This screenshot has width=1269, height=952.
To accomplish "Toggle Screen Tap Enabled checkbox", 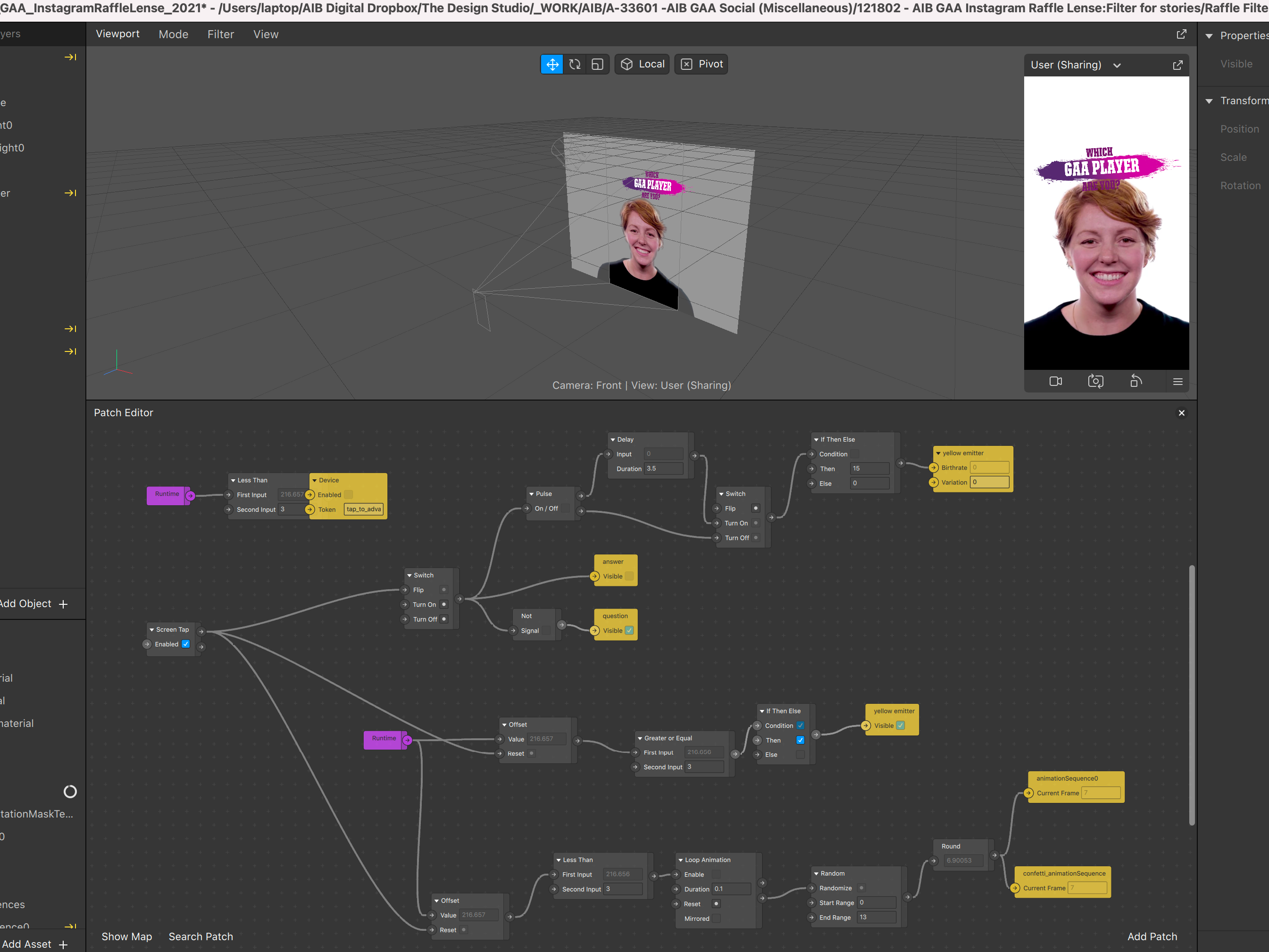I will (186, 644).
